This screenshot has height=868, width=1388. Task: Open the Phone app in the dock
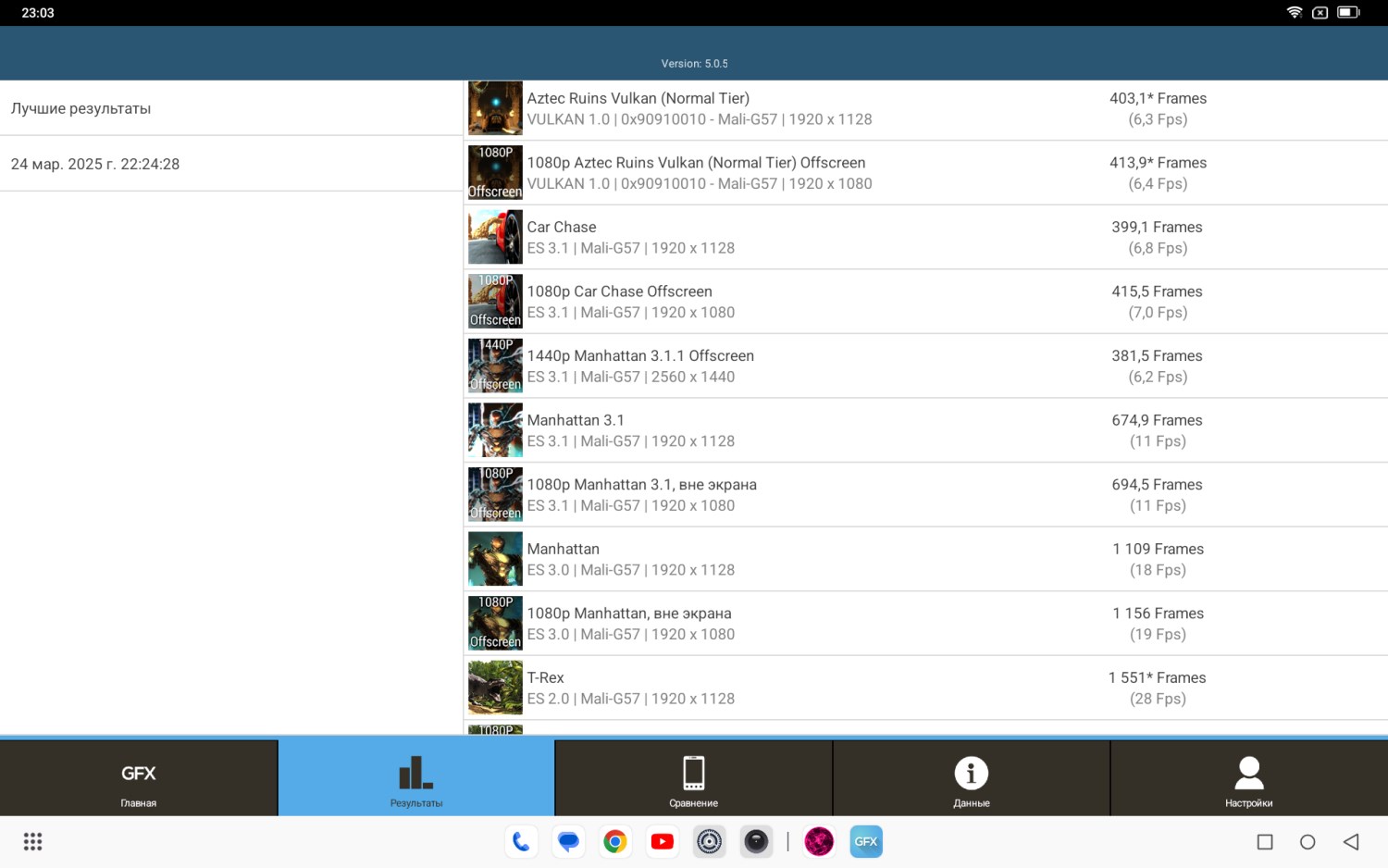pos(521,841)
